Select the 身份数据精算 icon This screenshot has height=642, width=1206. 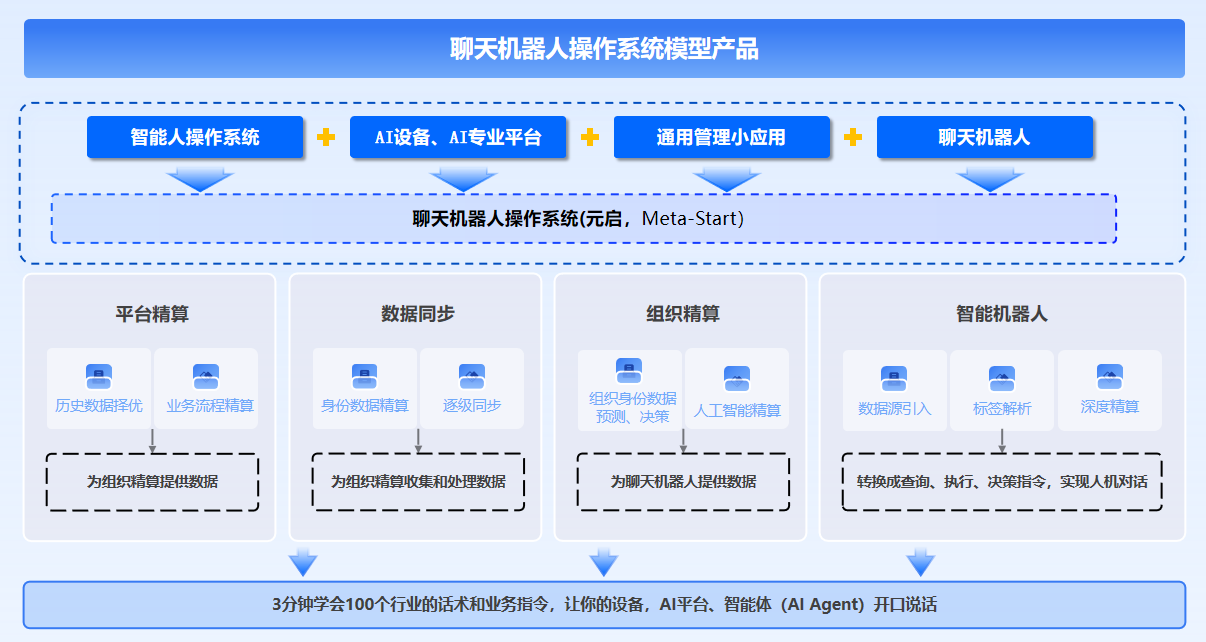[364, 377]
